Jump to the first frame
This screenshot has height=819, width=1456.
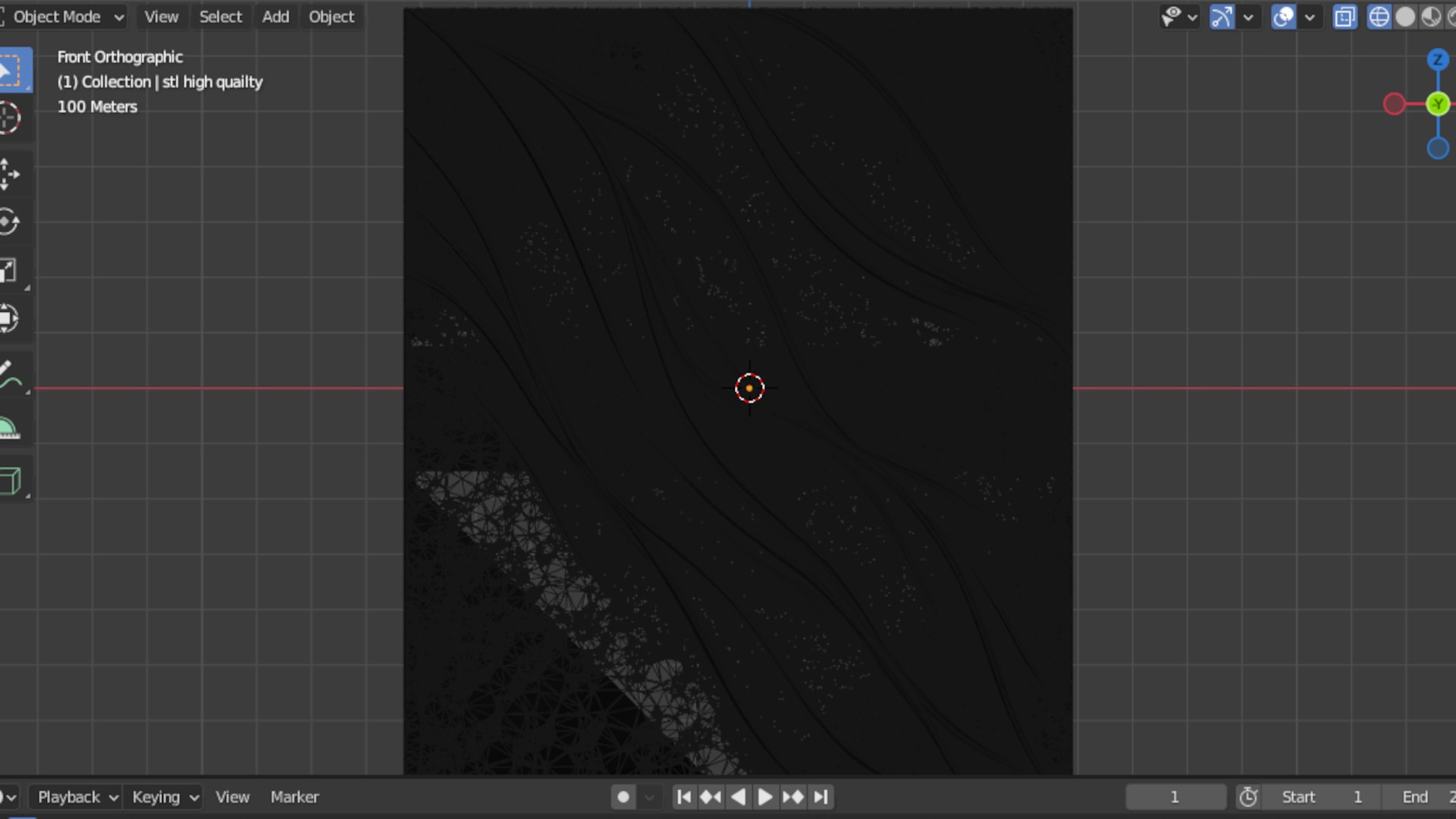point(683,797)
